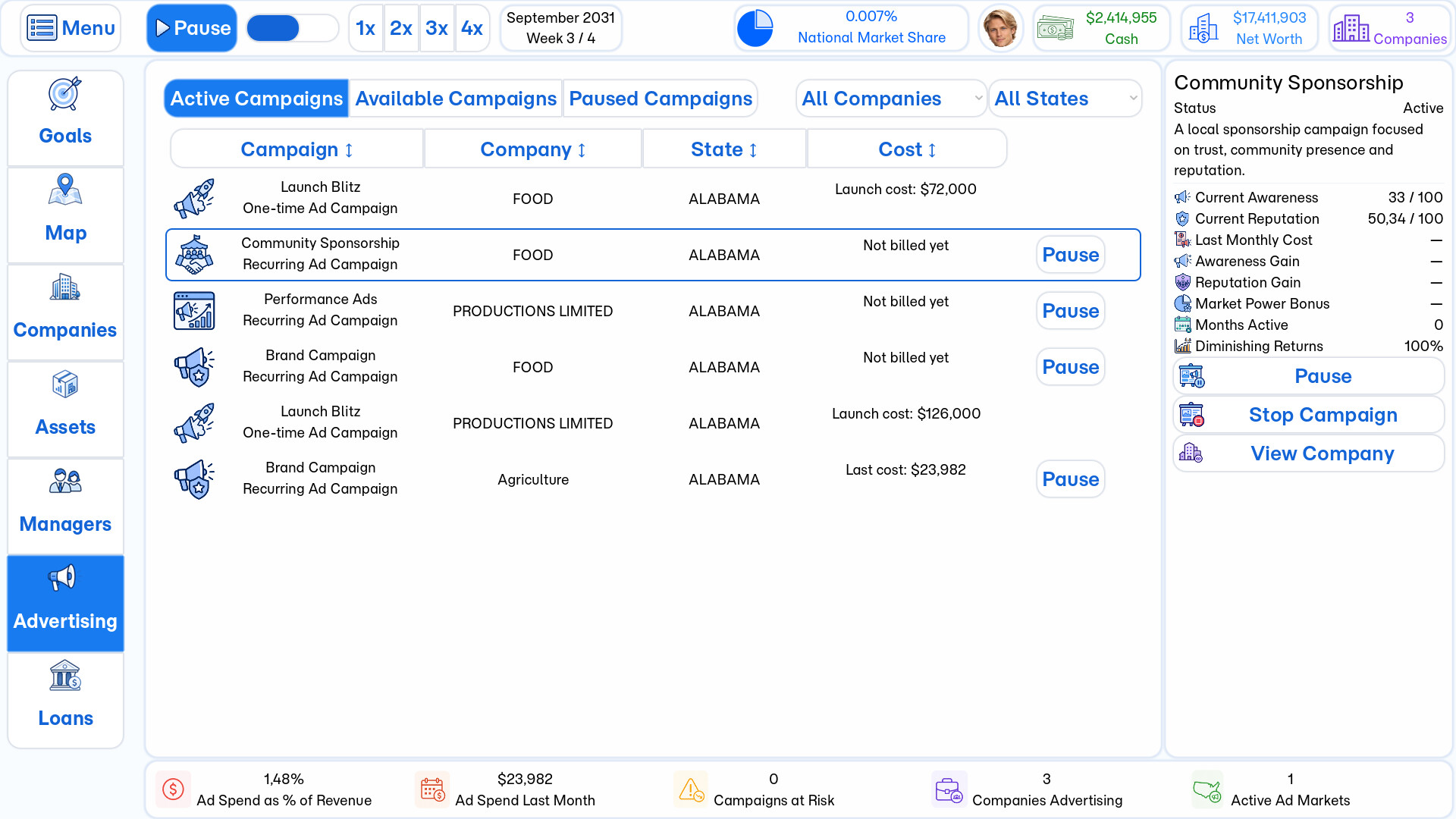1456x819 pixels.
Task: Open the All States dropdown
Action: tap(1065, 99)
